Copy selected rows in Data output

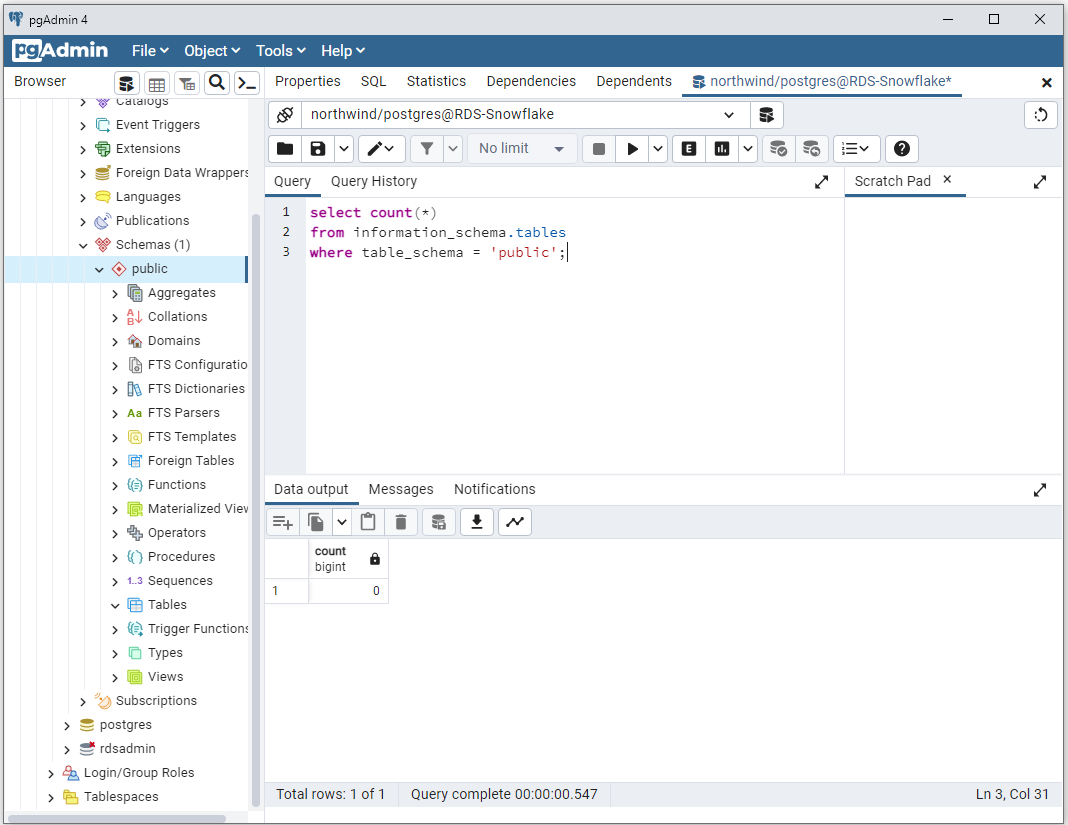[316, 523]
